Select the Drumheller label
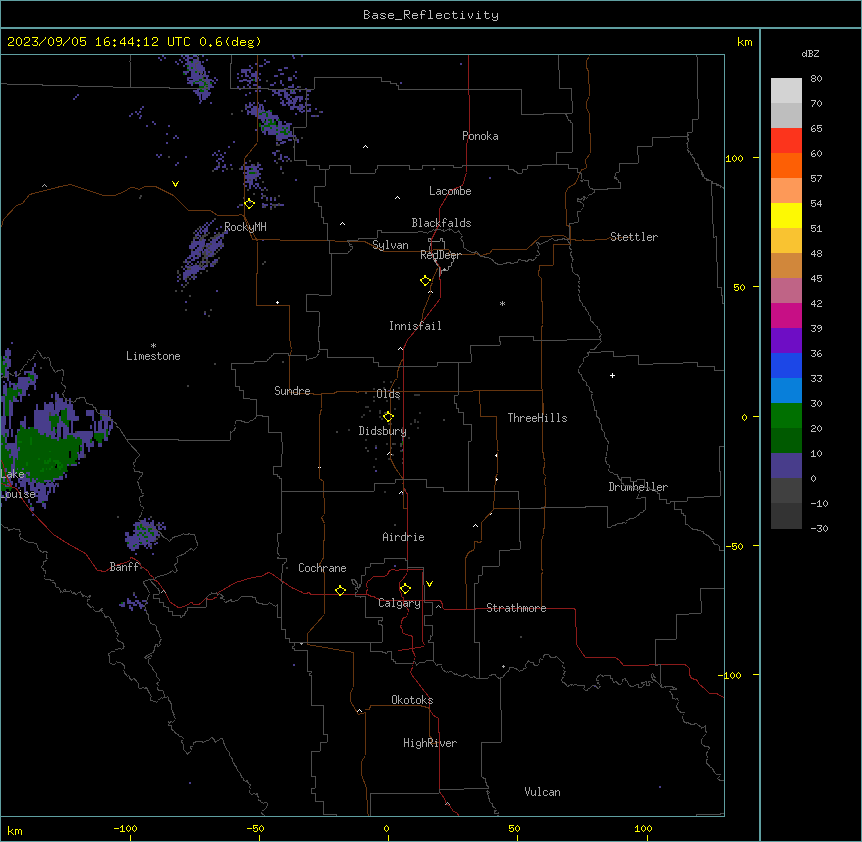Viewport: 862px width, 842px height. click(x=638, y=487)
